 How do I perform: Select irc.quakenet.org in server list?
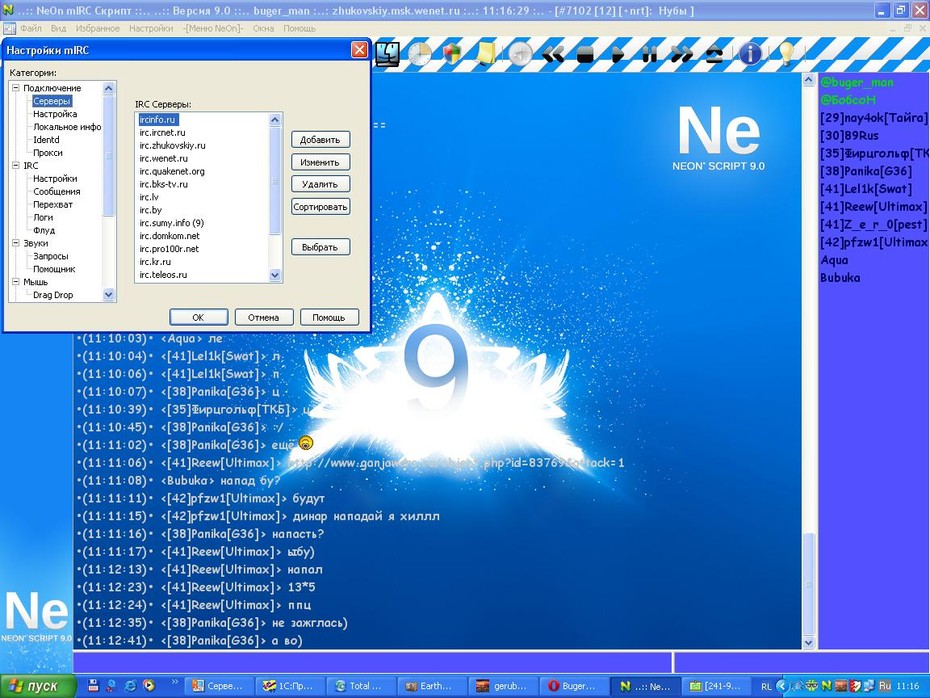coord(172,171)
